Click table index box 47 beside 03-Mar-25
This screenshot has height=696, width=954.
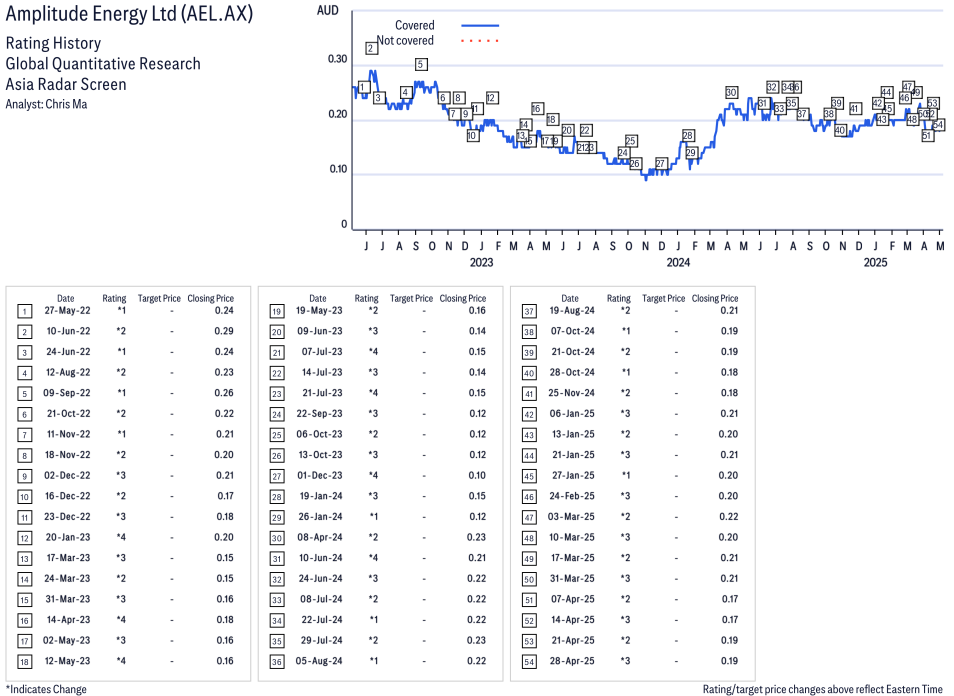pyautogui.click(x=529, y=518)
